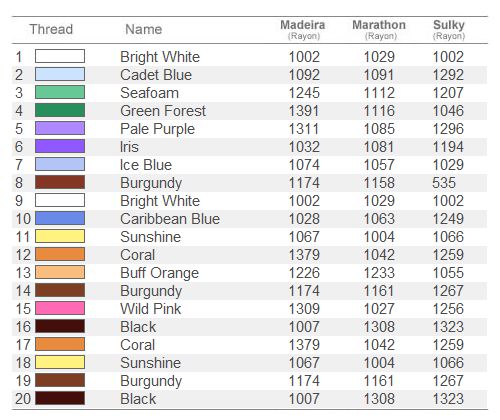Select the Green Forest swatch
500x420 pixels.
tap(60, 110)
